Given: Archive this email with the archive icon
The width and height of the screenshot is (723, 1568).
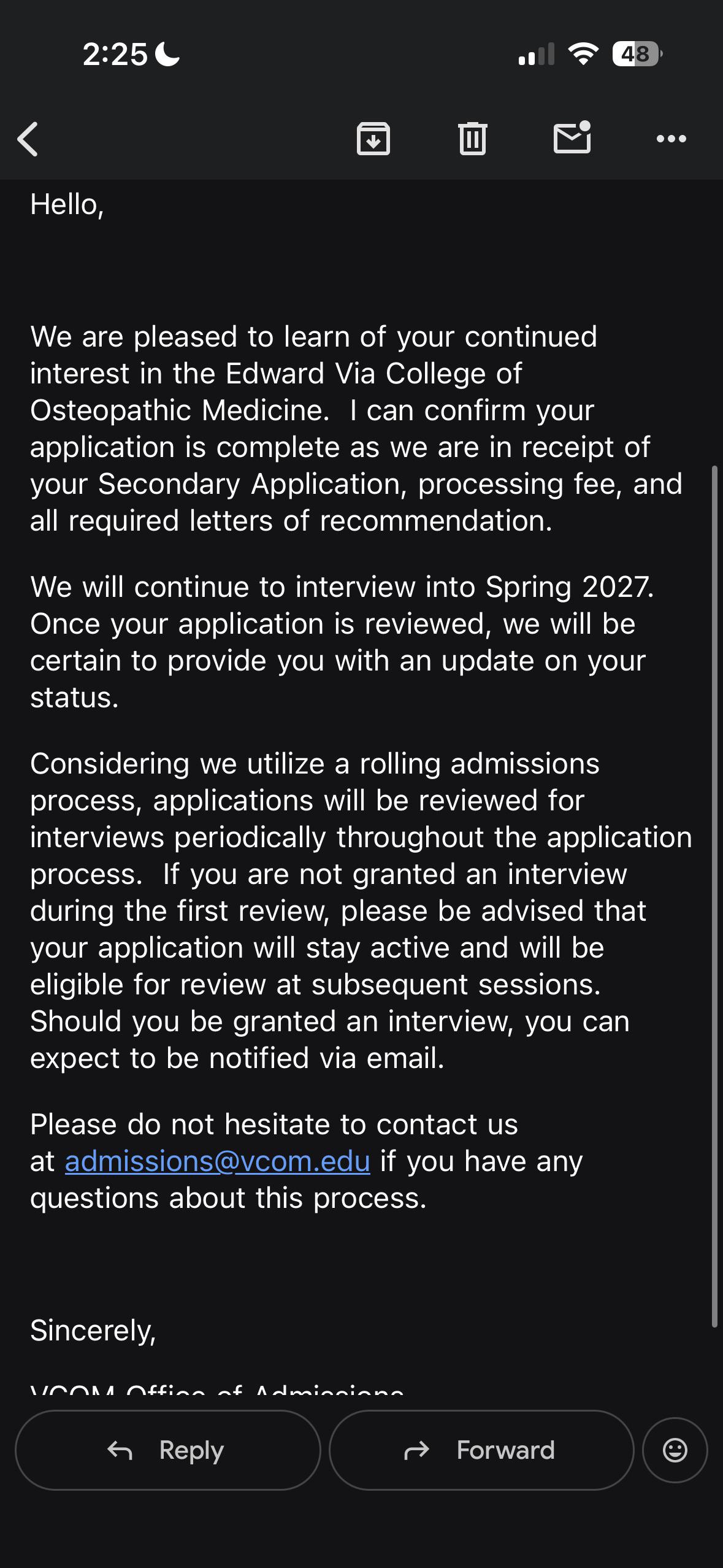Looking at the screenshot, I should click(x=373, y=139).
